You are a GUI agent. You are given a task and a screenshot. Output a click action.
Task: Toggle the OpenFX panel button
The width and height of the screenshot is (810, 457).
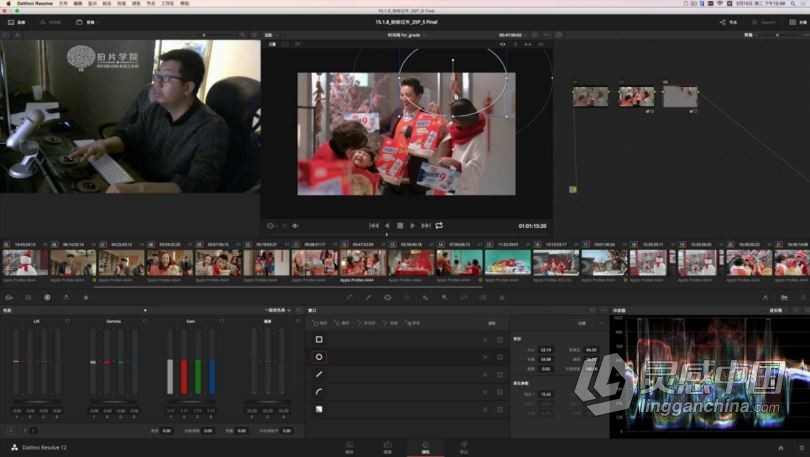click(764, 22)
